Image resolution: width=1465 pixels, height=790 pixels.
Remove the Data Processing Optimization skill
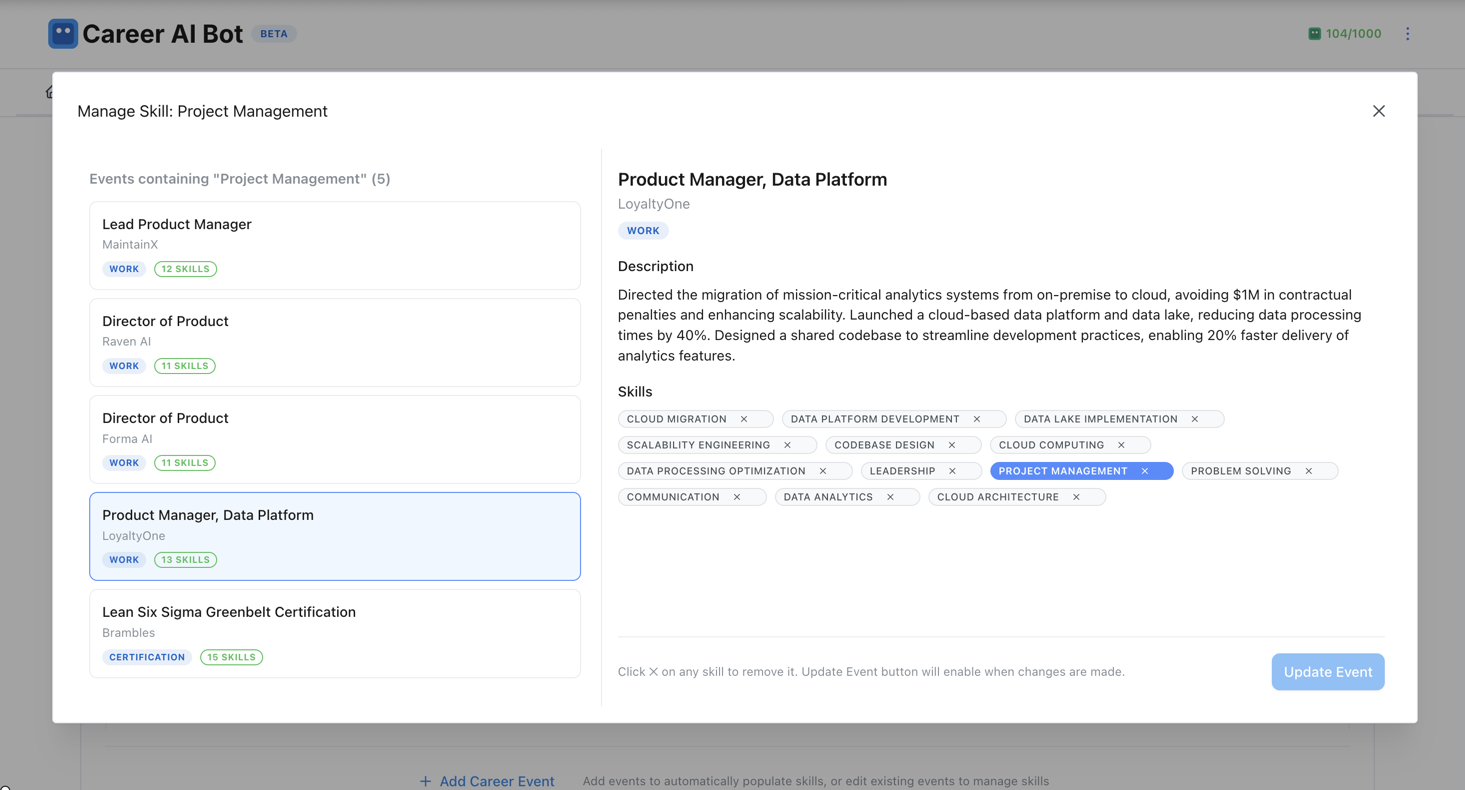click(x=823, y=471)
